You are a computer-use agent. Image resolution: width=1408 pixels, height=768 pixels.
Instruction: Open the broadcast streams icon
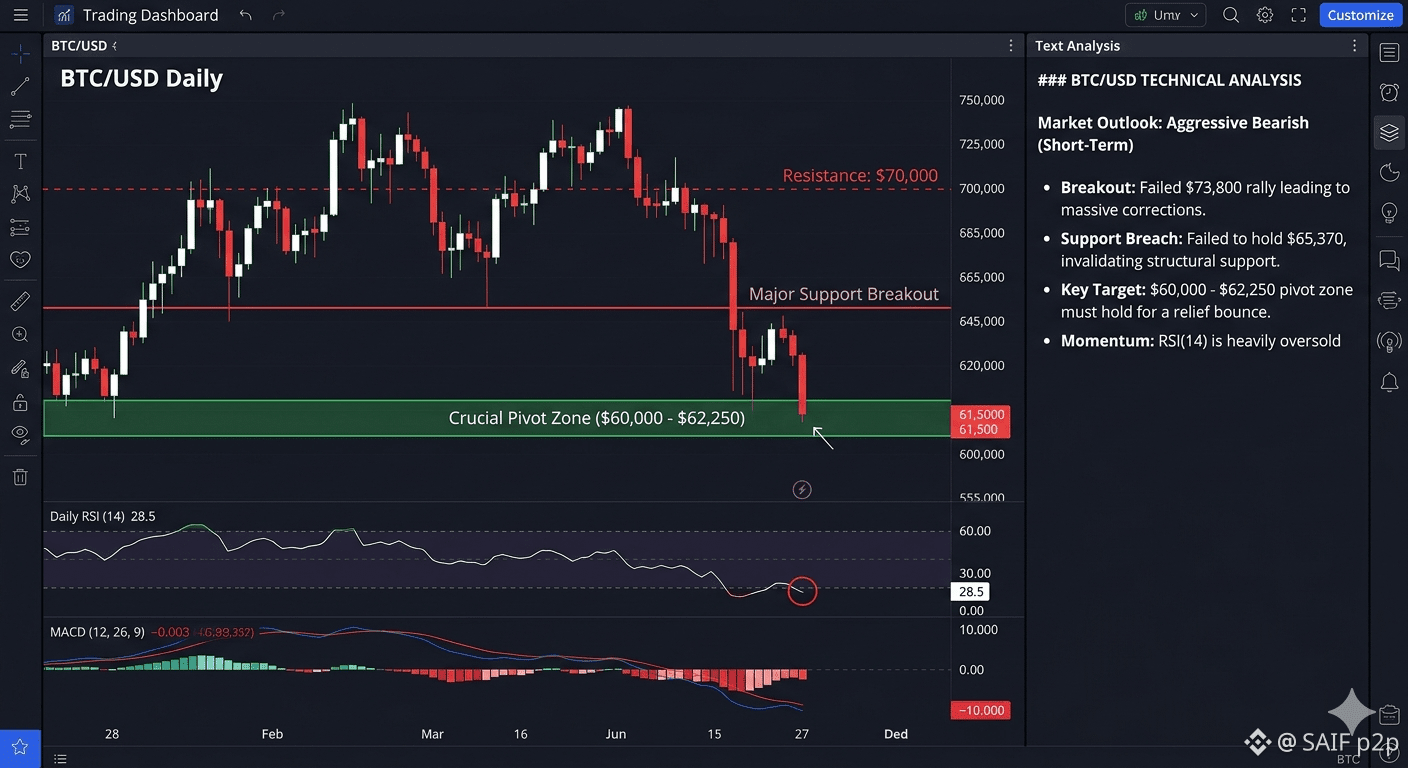coord(1389,342)
